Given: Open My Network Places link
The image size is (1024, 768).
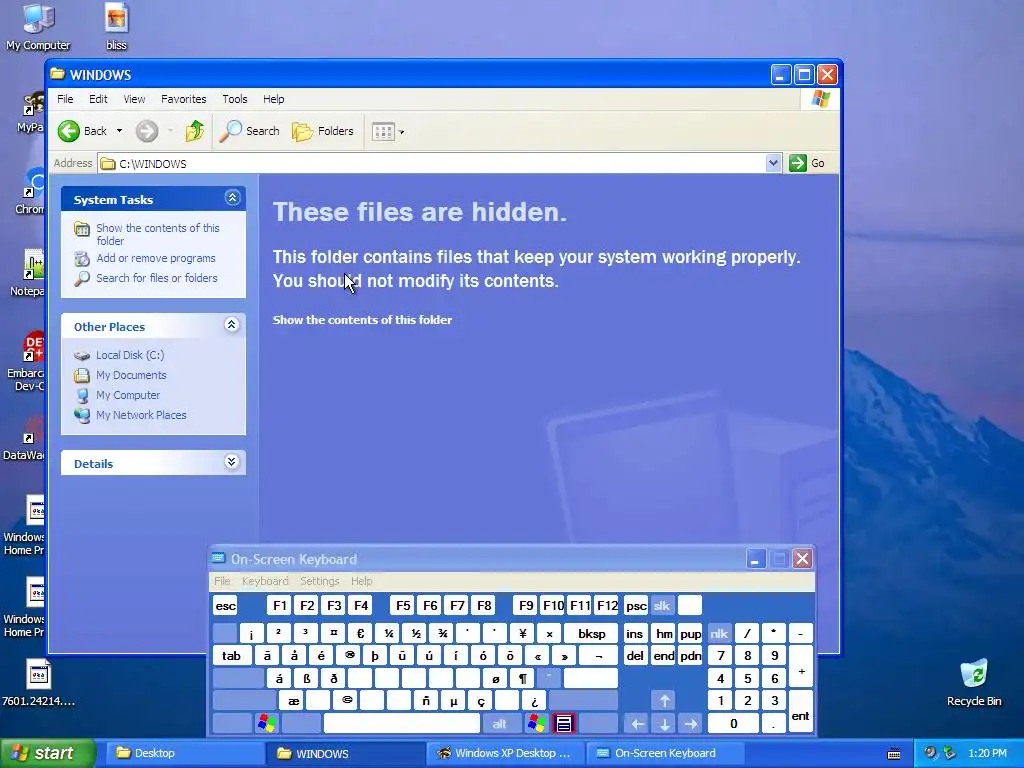Looking at the screenshot, I should point(141,415).
